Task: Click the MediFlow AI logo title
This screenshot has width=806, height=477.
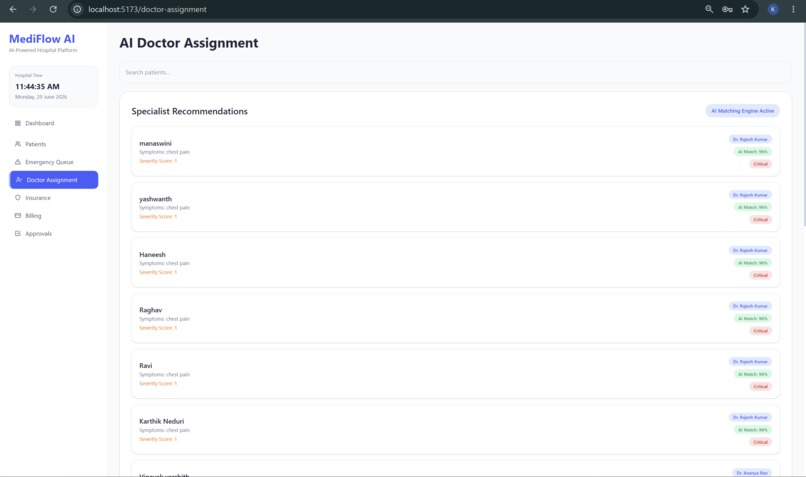Action: pyautogui.click(x=42, y=39)
